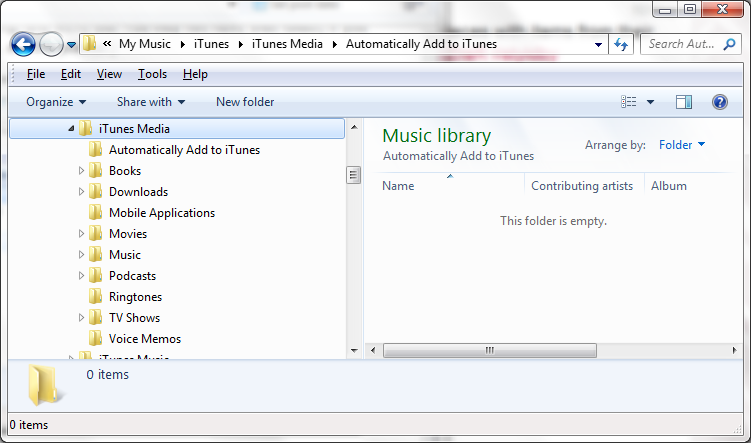Image resolution: width=751 pixels, height=443 pixels.
Task: Click the navigation pane scrollbar thumb
Action: tap(353, 175)
